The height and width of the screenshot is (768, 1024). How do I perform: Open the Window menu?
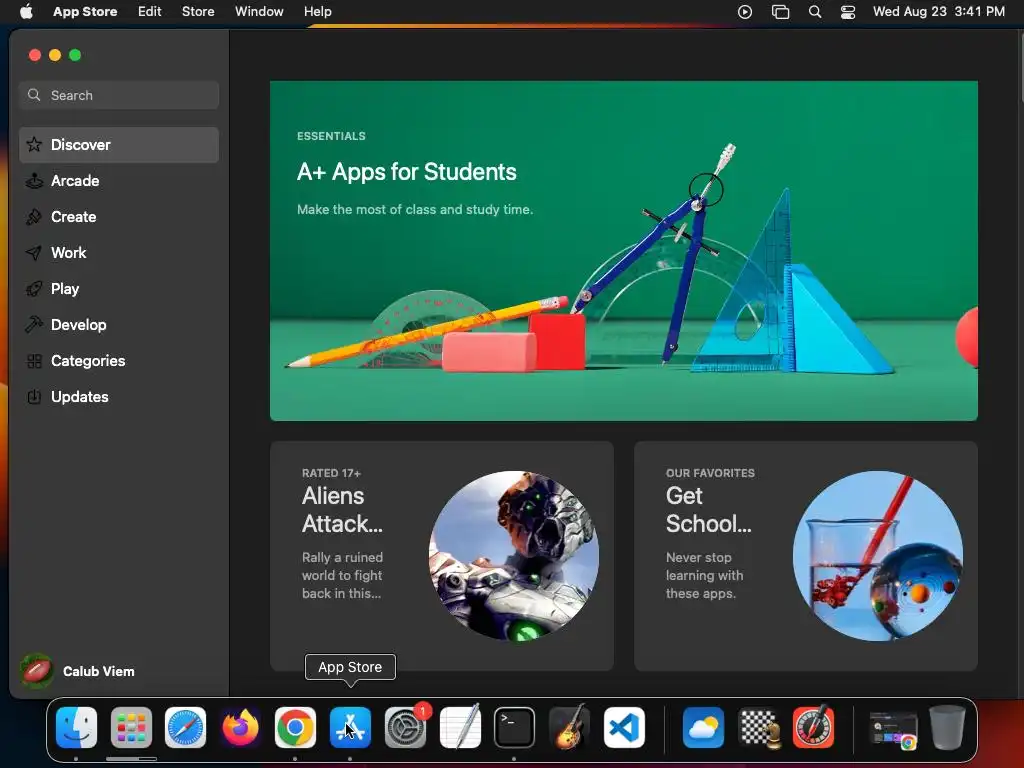(259, 11)
